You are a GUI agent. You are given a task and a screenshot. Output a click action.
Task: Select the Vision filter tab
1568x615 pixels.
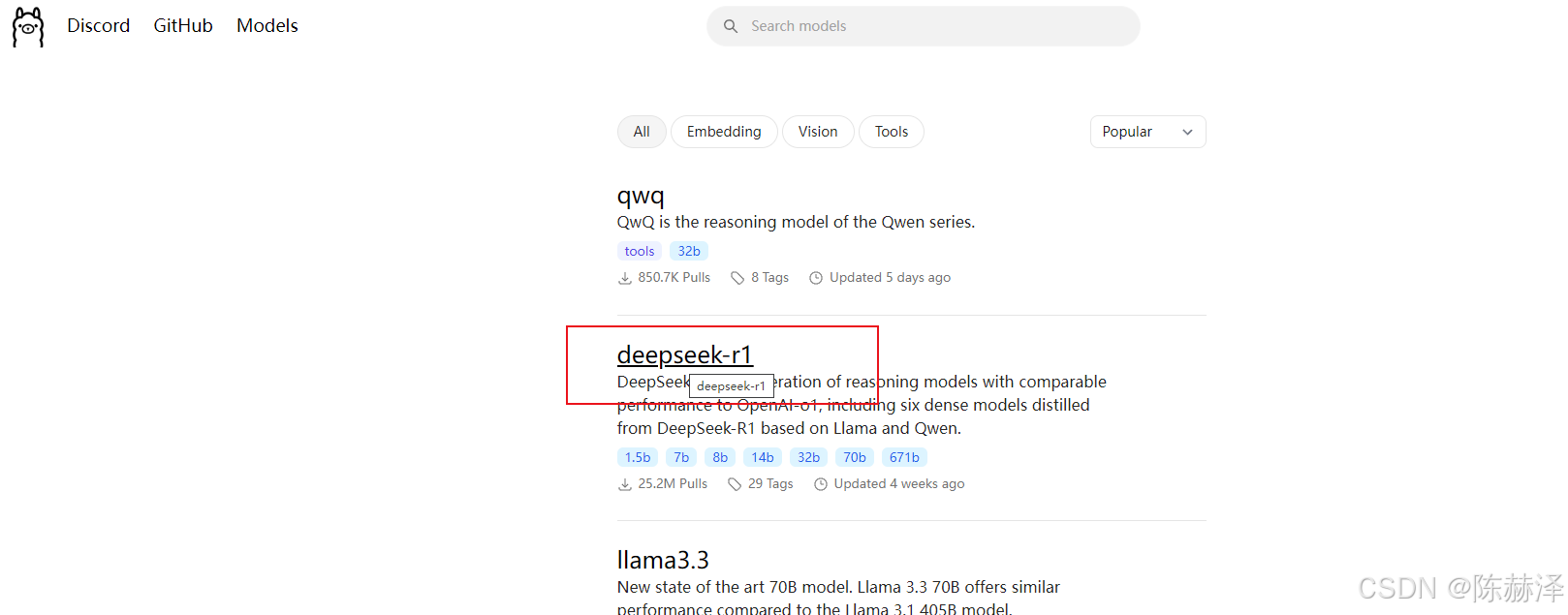click(818, 132)
